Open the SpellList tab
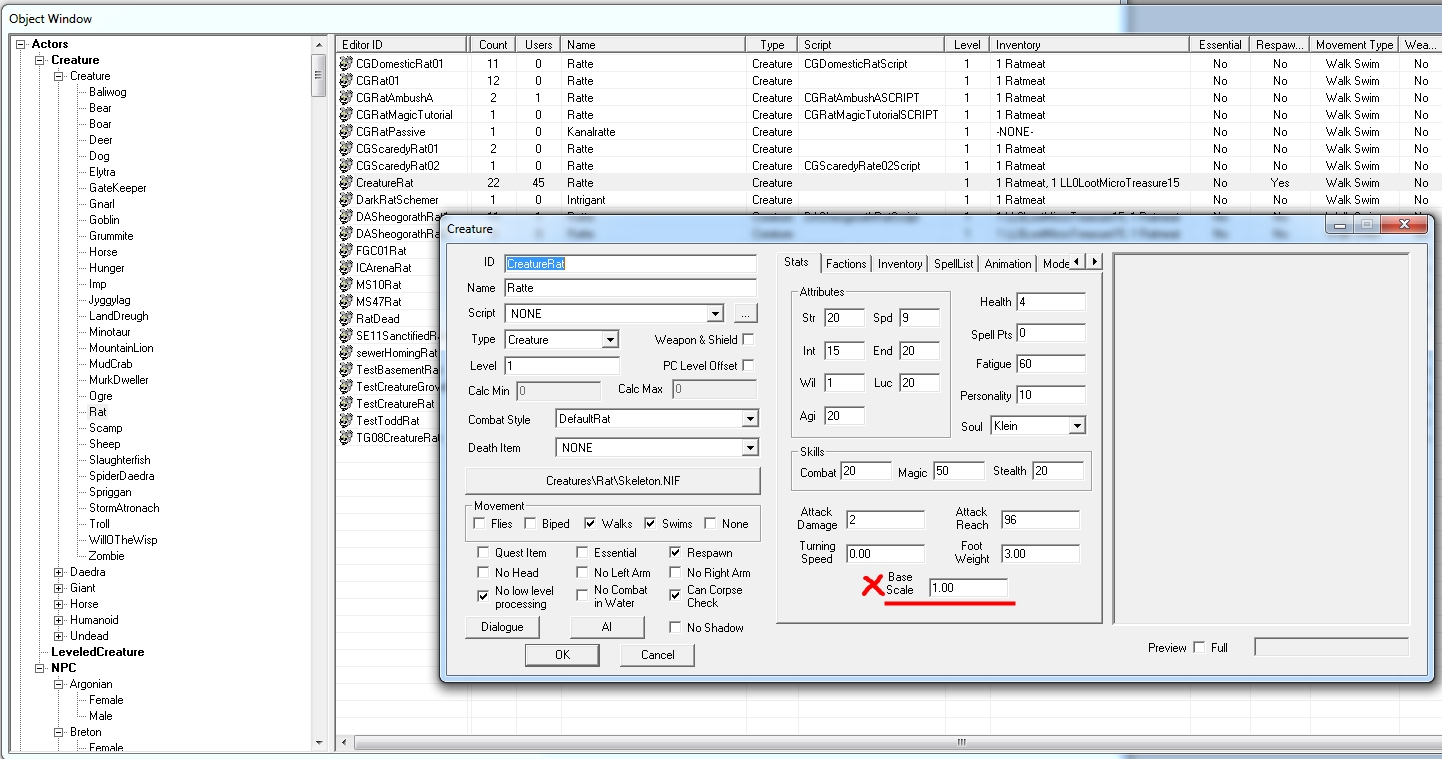 click(x=953, y=263)
